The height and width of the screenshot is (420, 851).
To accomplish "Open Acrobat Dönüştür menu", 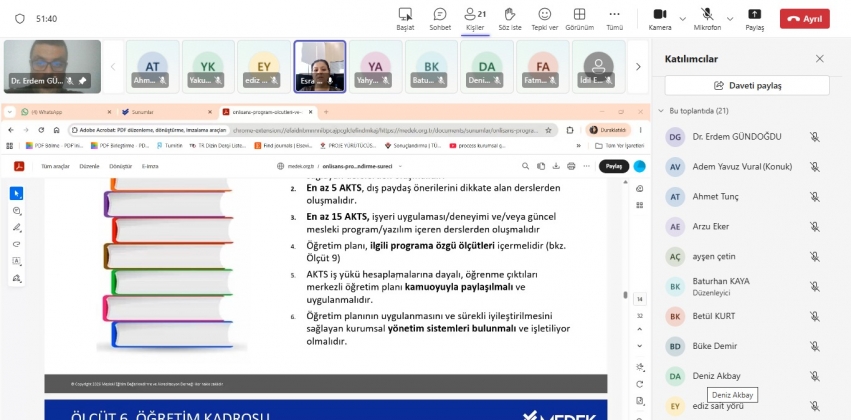I will (120, 167).
